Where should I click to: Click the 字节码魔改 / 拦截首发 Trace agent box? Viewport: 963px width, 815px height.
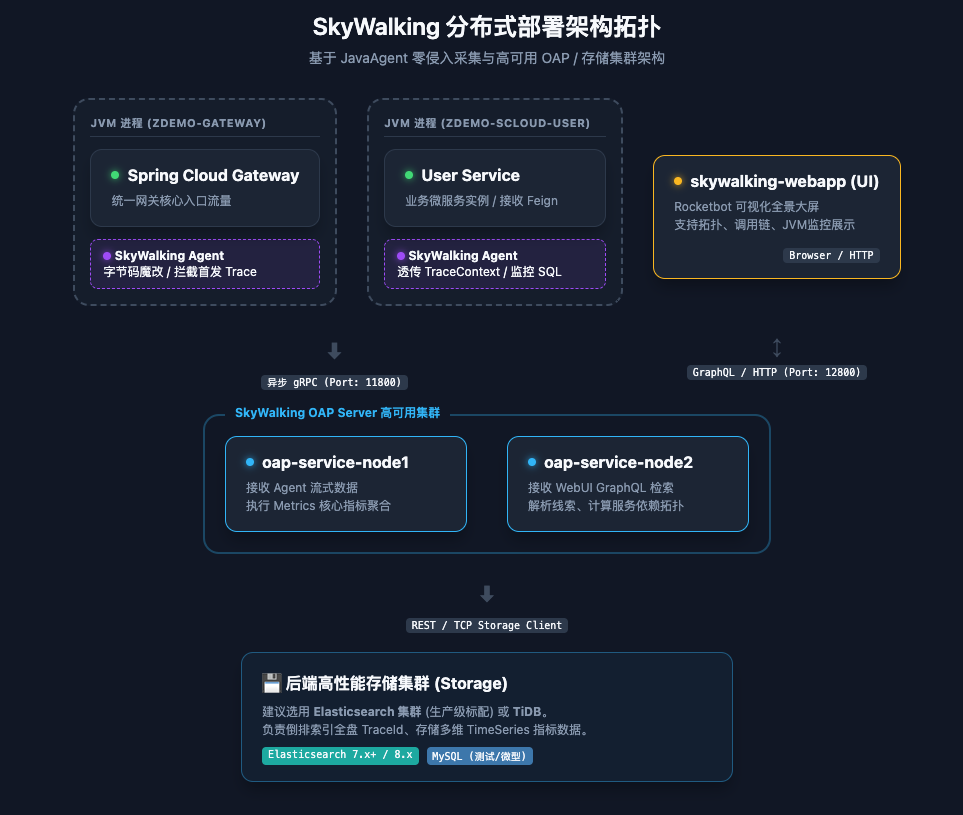[x=205, y=264]
